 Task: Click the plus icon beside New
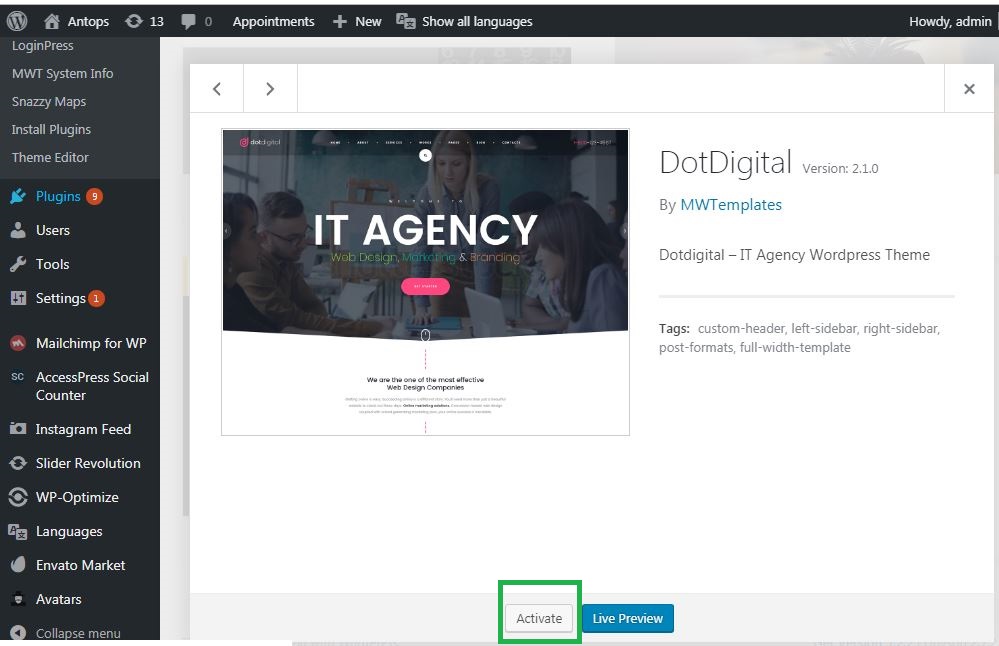(340, 22)
